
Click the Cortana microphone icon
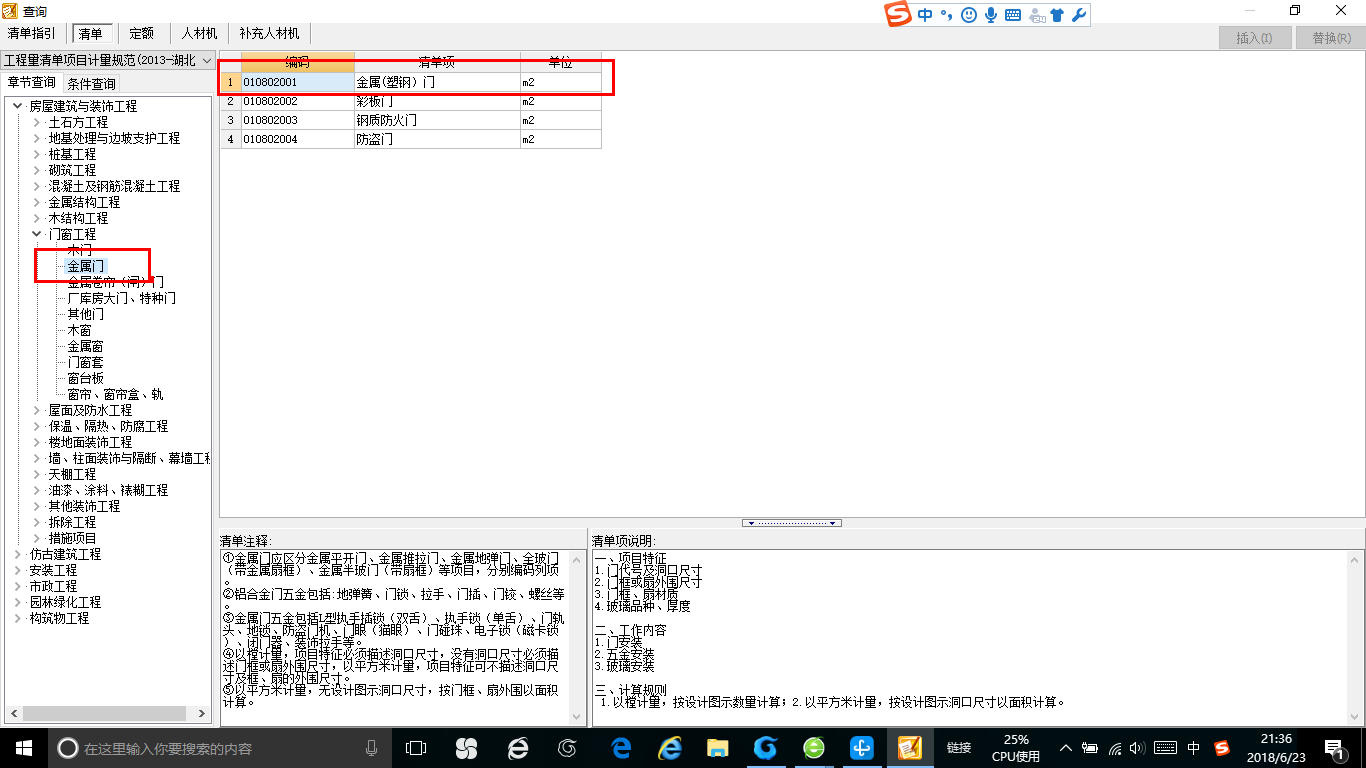371,747
